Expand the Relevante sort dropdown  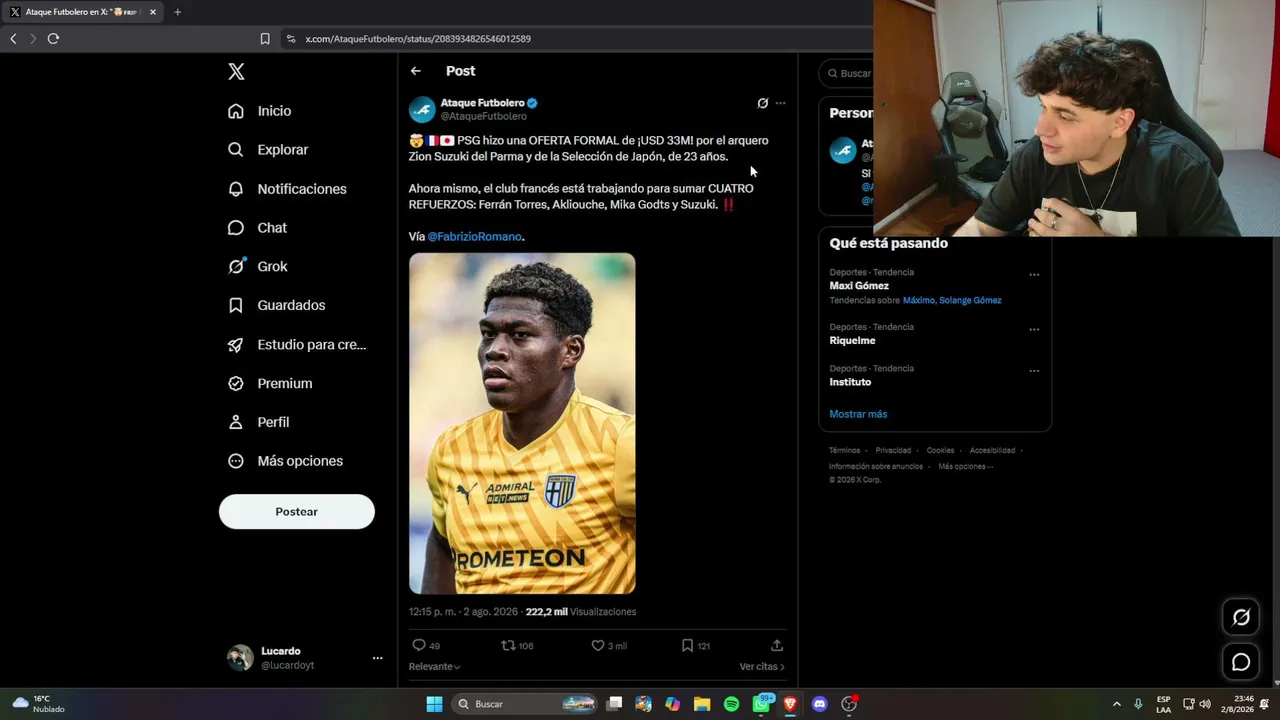(434, 667)
